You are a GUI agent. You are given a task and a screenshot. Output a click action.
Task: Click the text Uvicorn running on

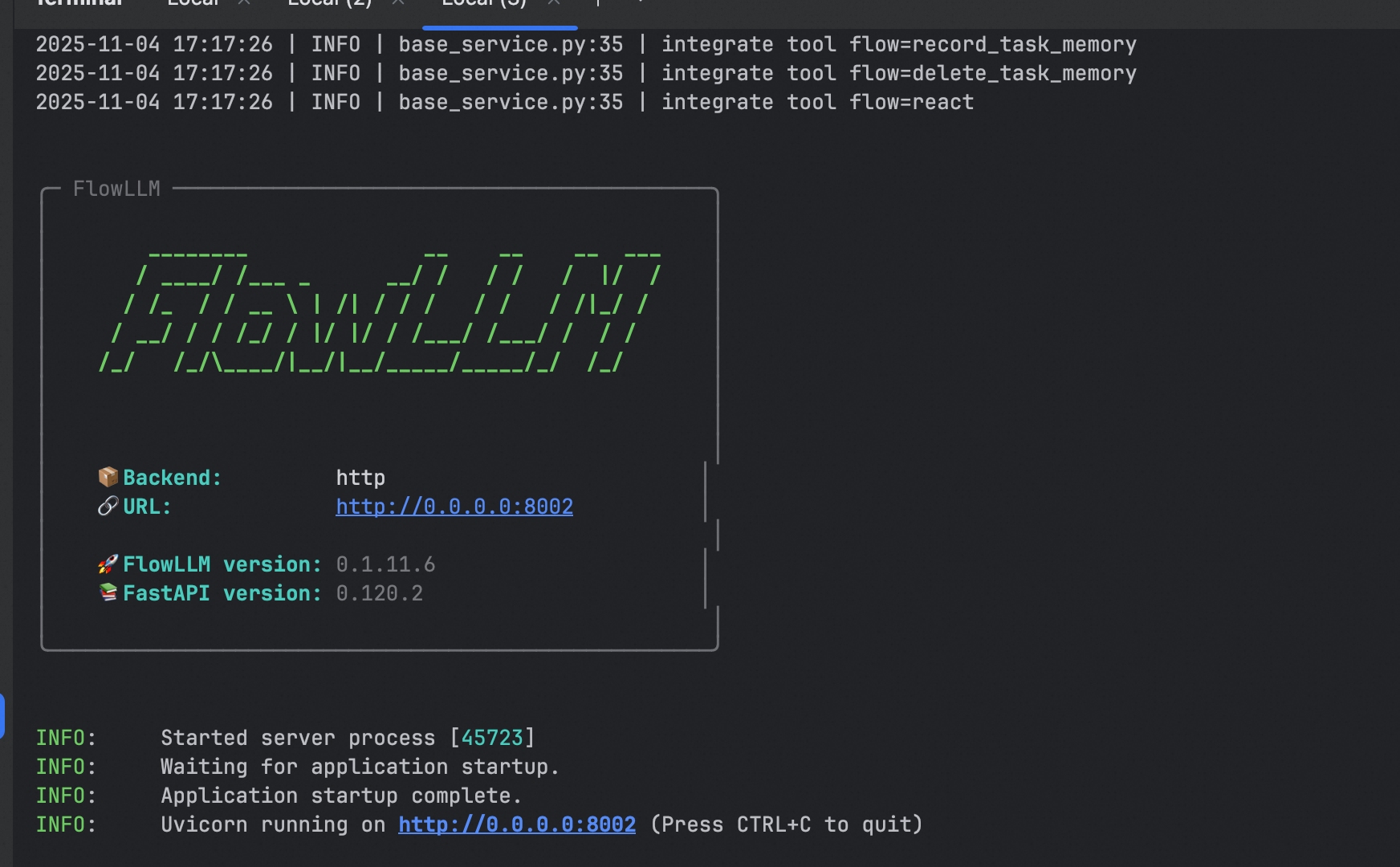[x=273, y=824]
